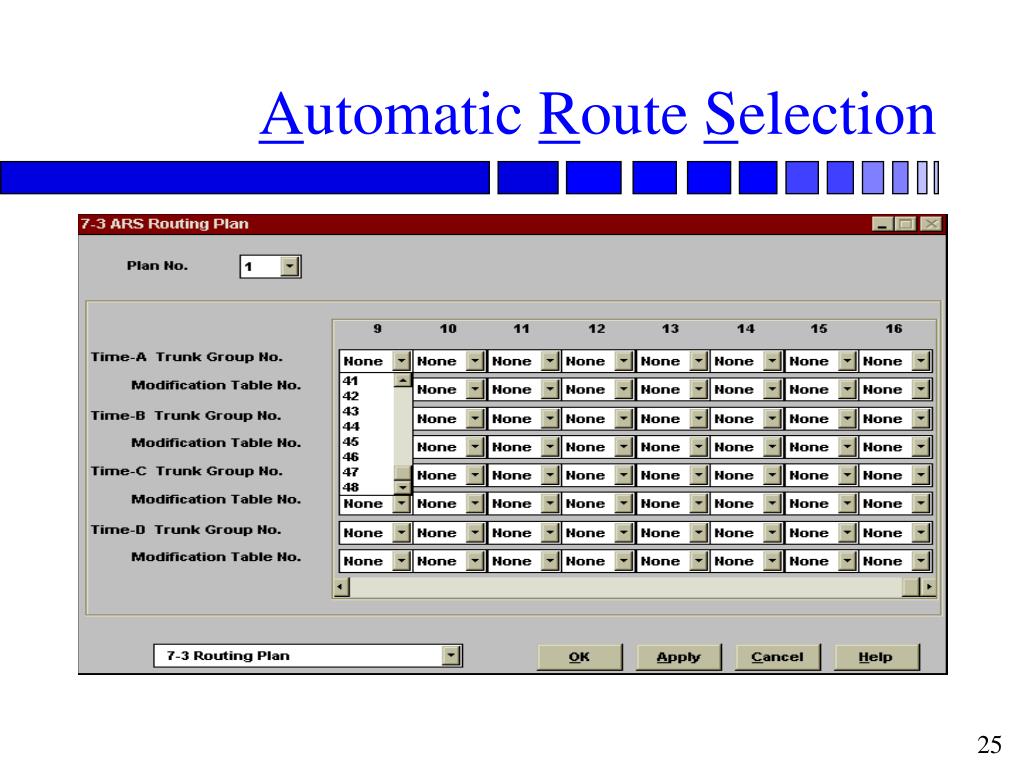The image size is (1024, 768).
Task: Open Time-A Modification Table dropdown in column 11
Action: tap(550, 390)
